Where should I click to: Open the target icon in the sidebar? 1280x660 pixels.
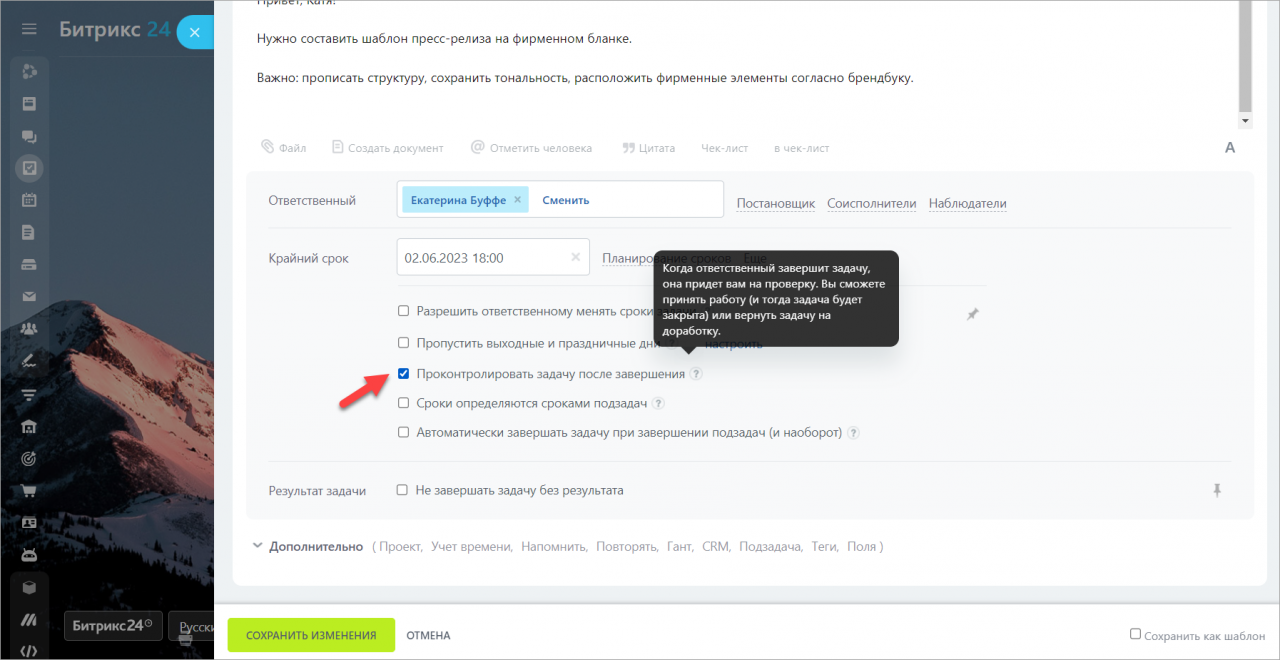(29, 459)
